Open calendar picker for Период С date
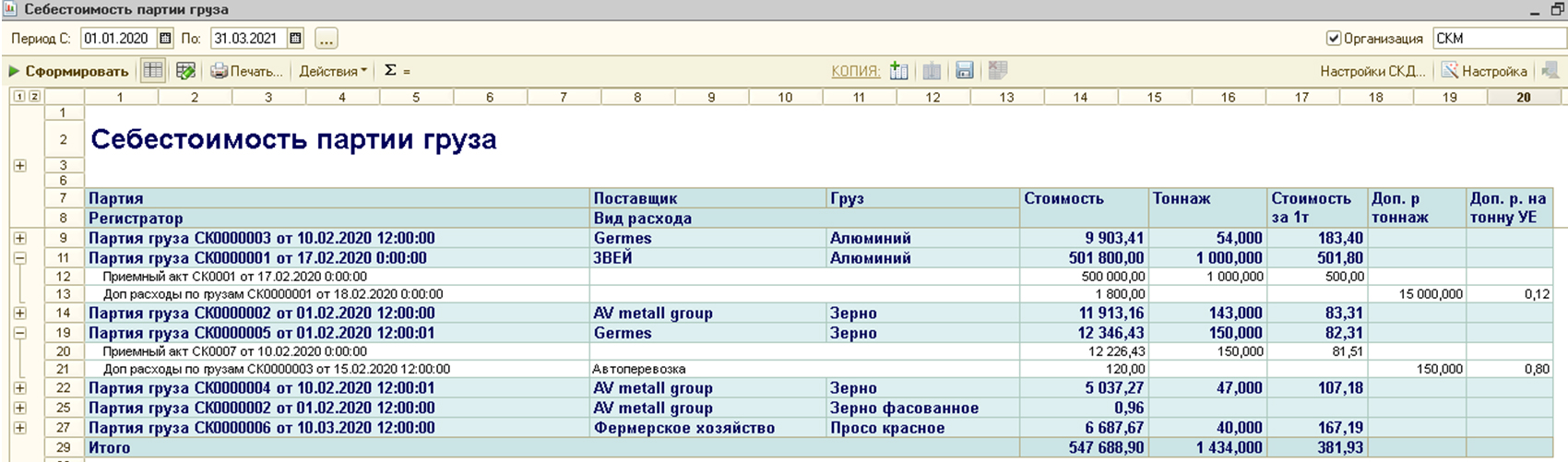The width and height of the screenshot is (1568, 462). [165, 39]
